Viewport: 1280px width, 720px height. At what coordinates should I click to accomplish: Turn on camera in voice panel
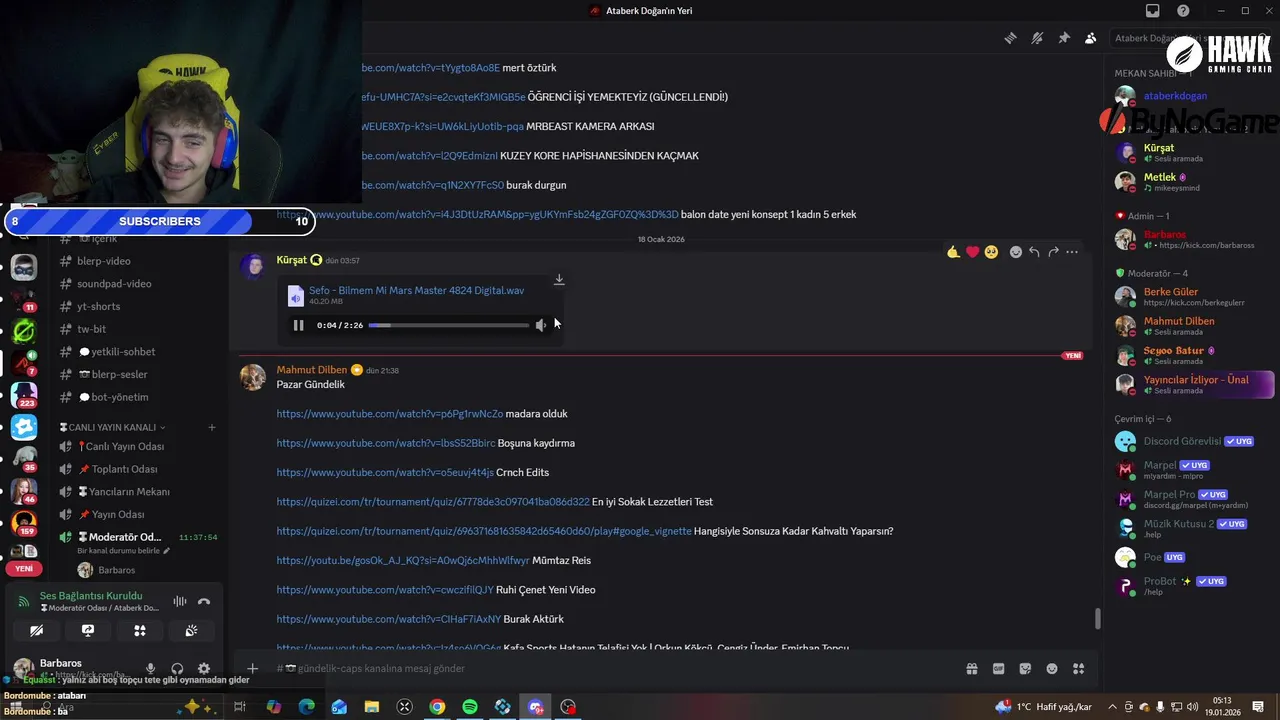click(x=36, y=630)
